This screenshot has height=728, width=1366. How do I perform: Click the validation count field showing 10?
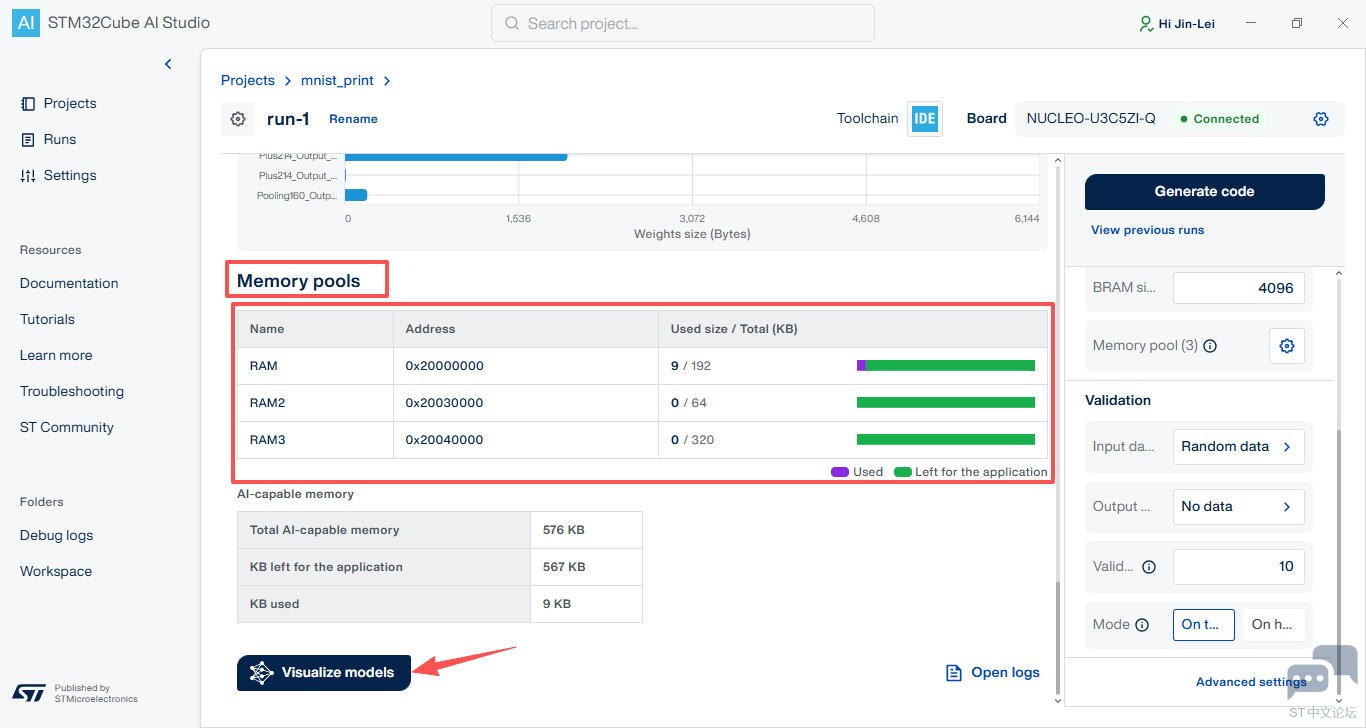pos(1238,567)
